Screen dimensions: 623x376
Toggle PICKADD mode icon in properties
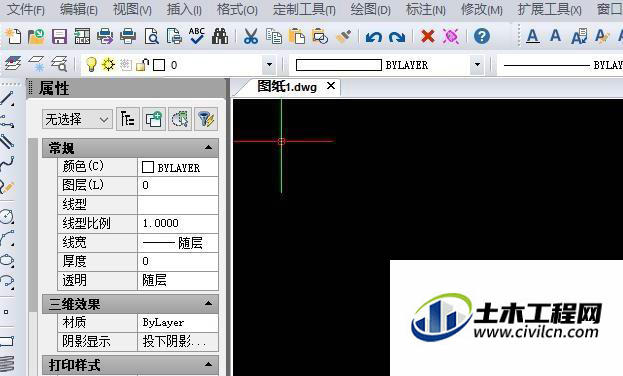[x=154, y=119]
